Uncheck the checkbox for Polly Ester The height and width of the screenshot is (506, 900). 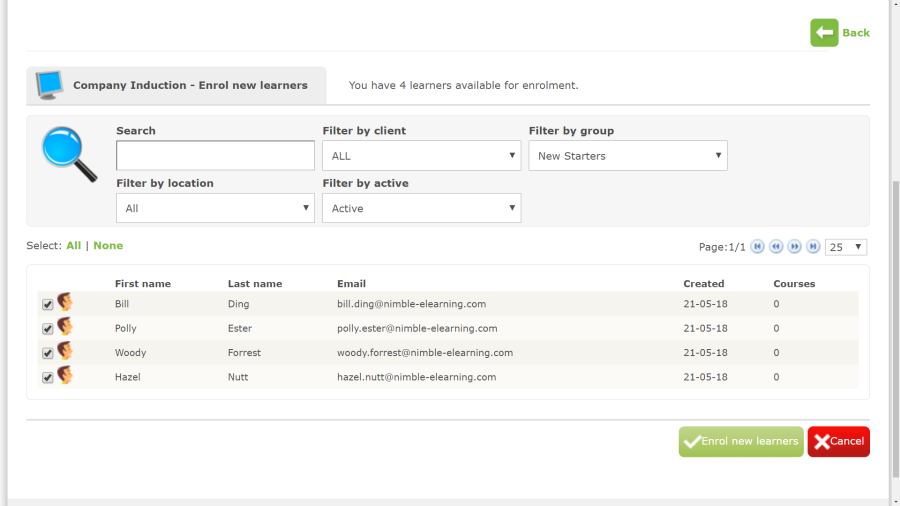(47, 329)
